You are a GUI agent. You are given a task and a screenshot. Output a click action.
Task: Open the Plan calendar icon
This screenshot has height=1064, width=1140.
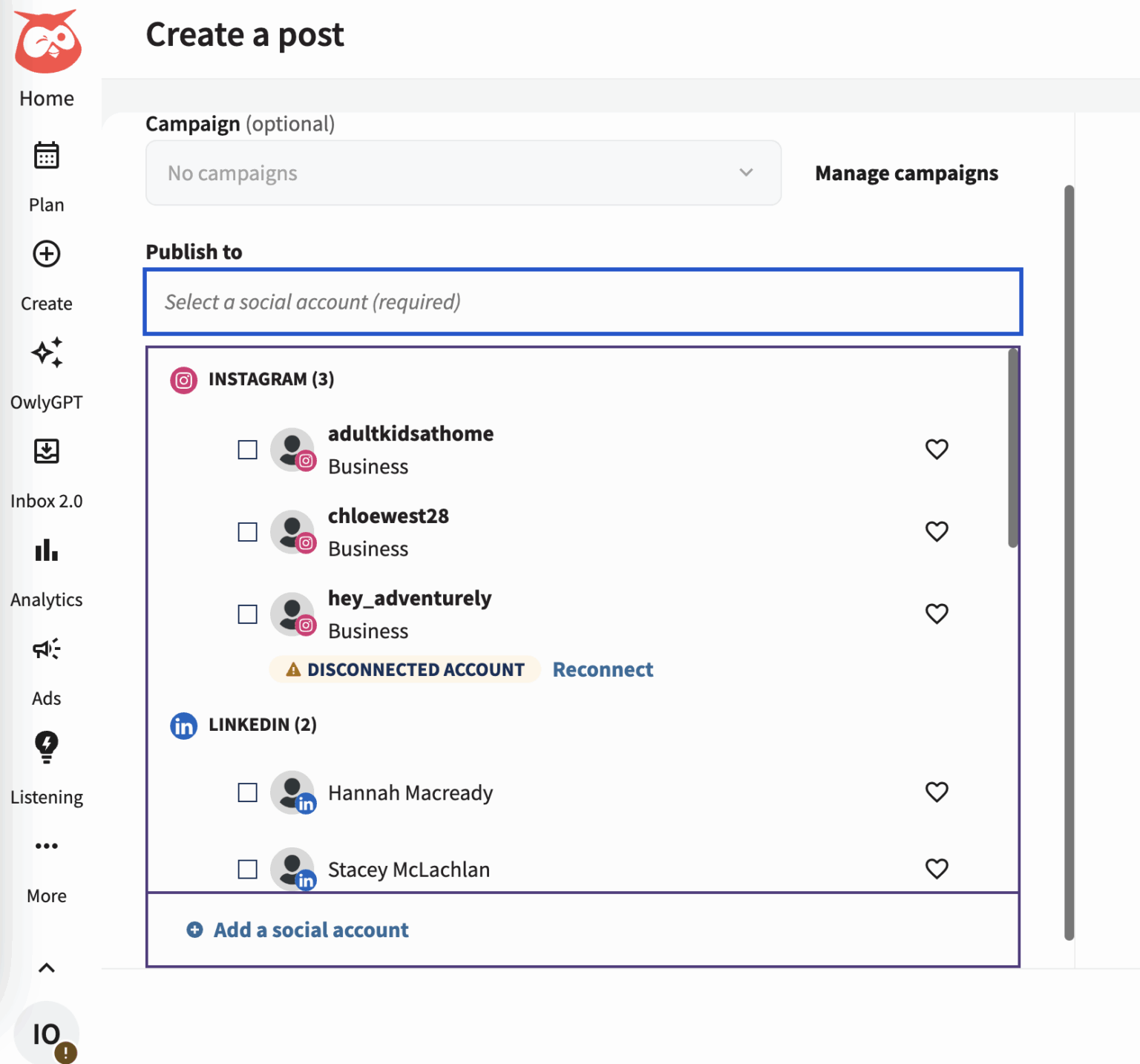[x=47, y=155]
